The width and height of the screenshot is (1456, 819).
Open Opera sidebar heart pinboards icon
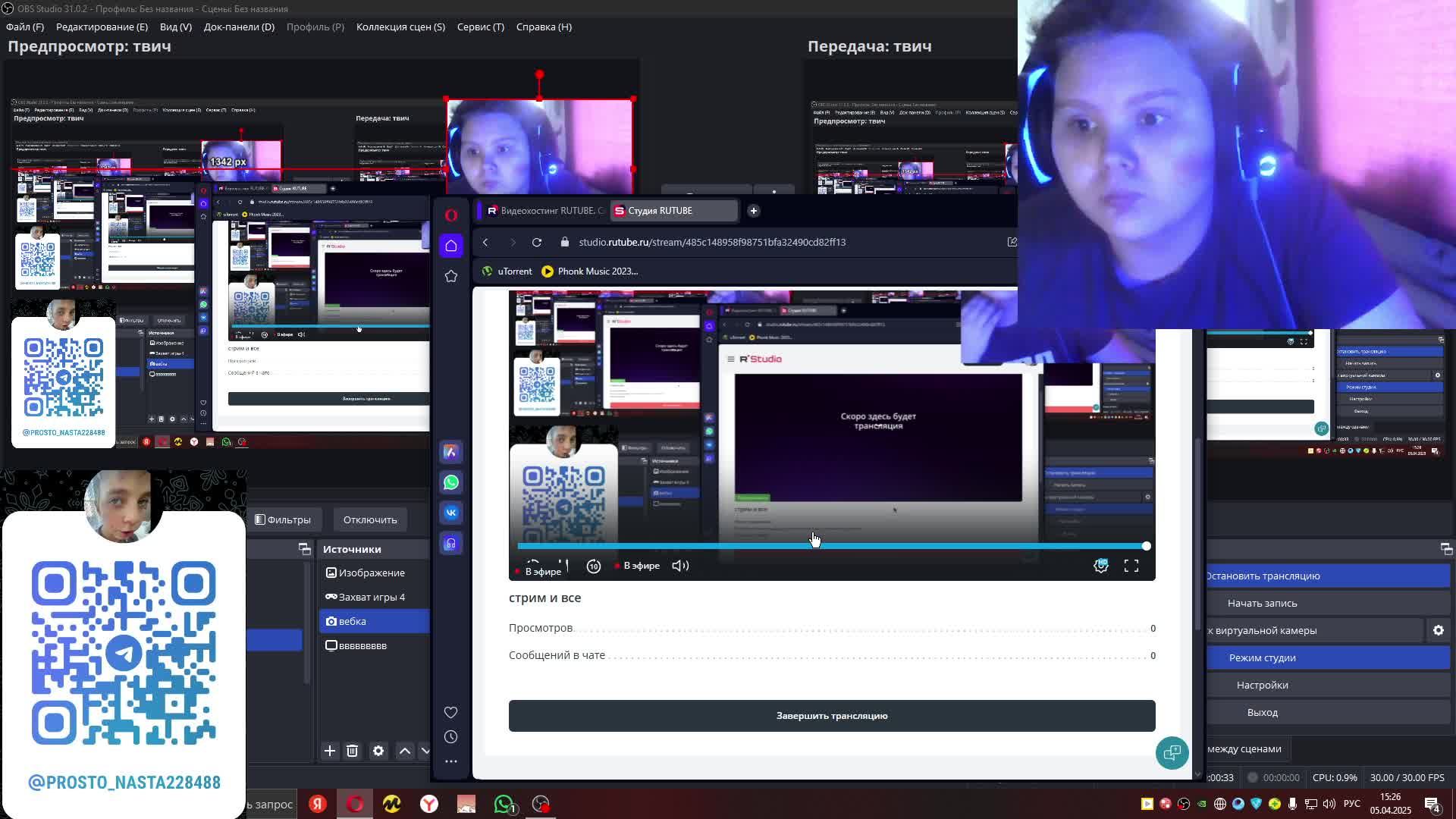pyautogui.click(x=451, y=712)
